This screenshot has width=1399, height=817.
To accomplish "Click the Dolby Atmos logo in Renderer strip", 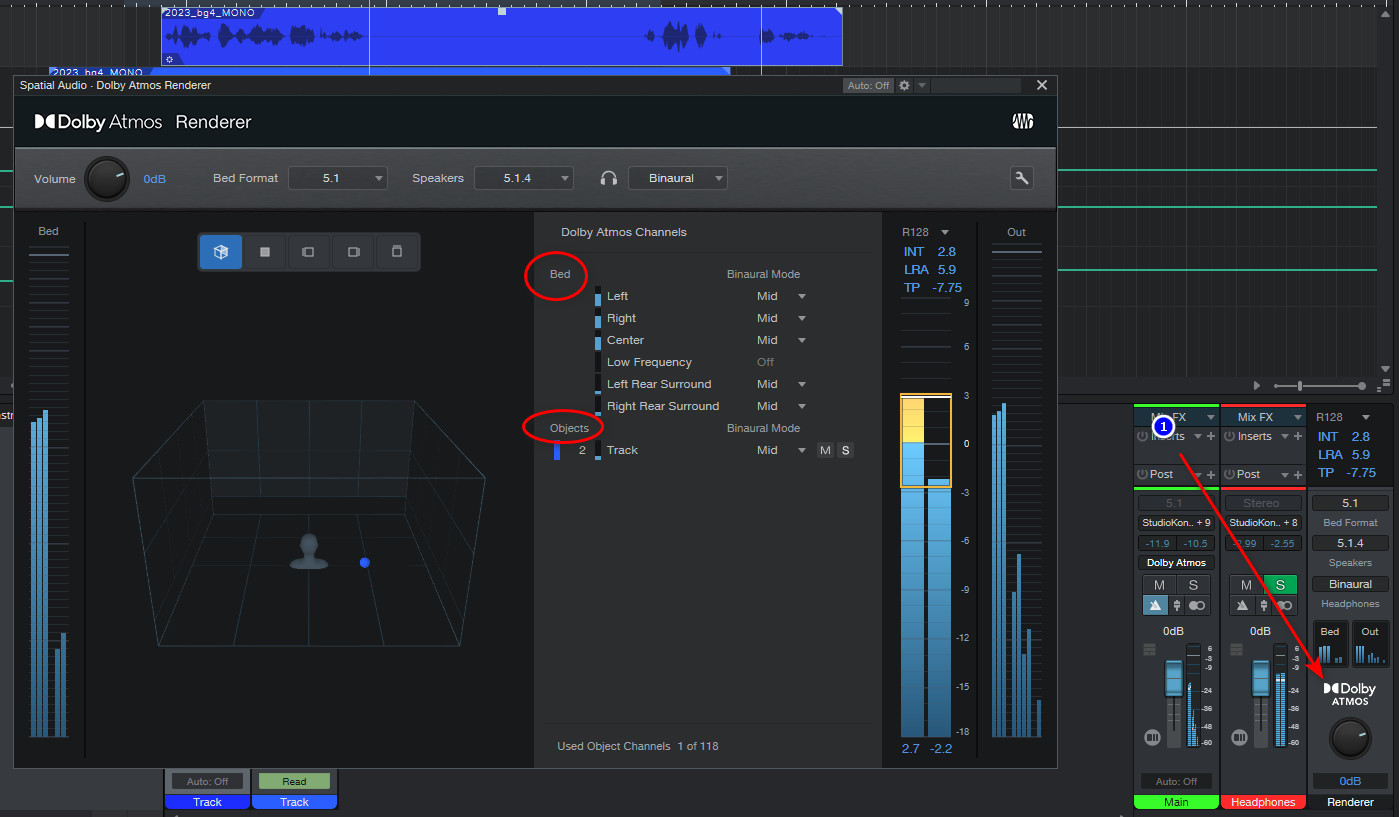I will point(1350,693).
